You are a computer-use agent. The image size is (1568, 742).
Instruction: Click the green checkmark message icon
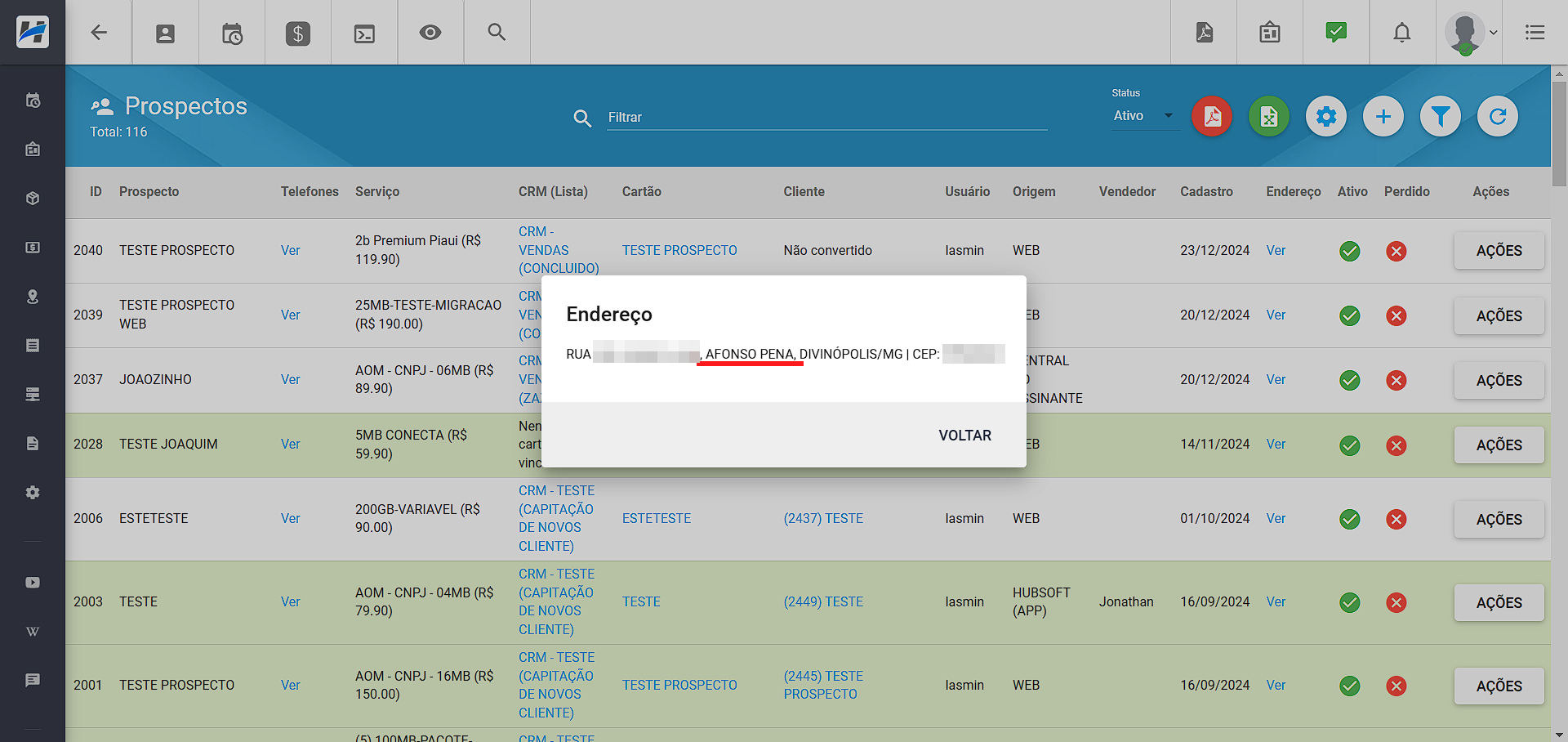point(1336,33)
